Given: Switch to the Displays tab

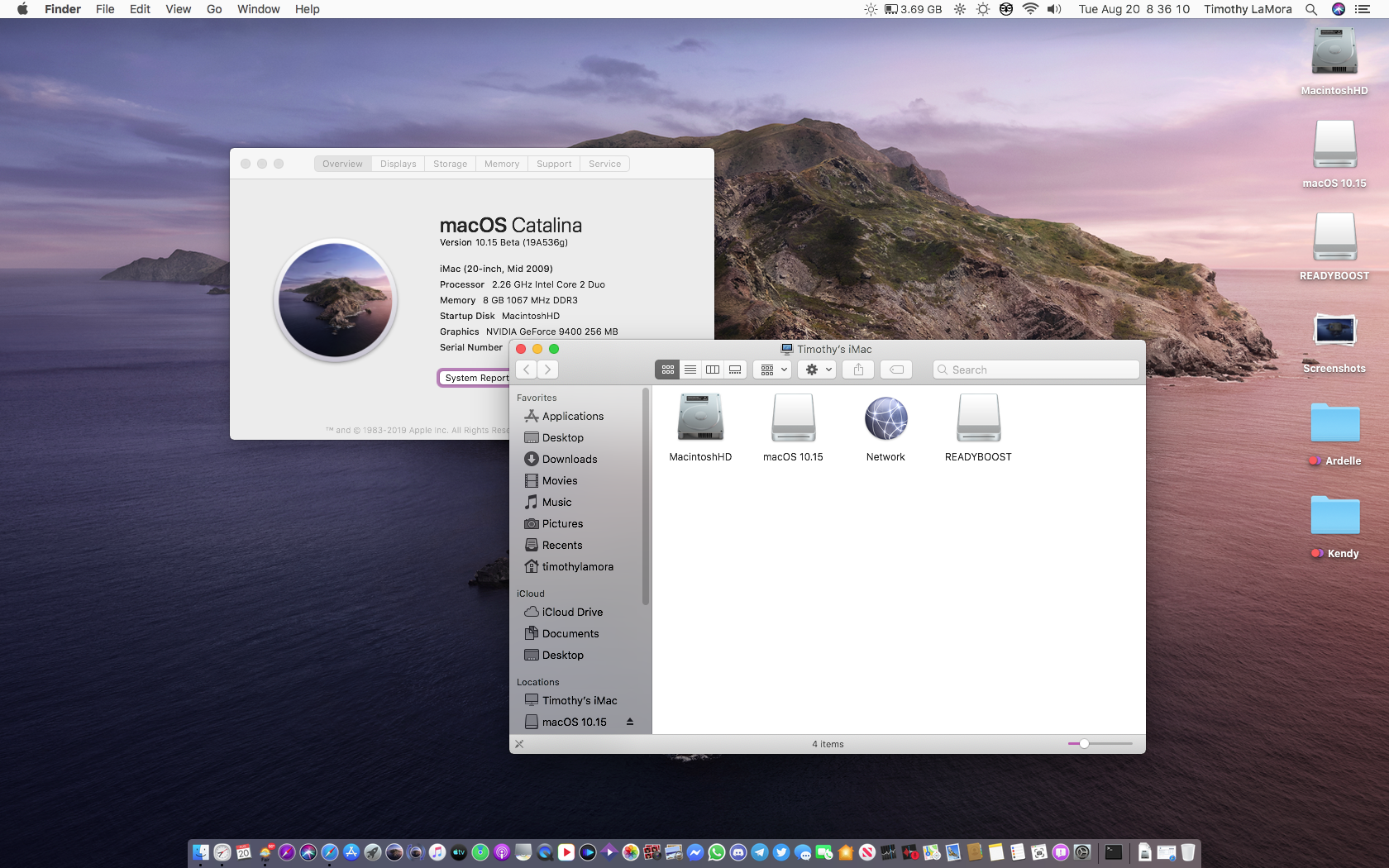Looking at the screenshot, I should (x=398, y=164).
